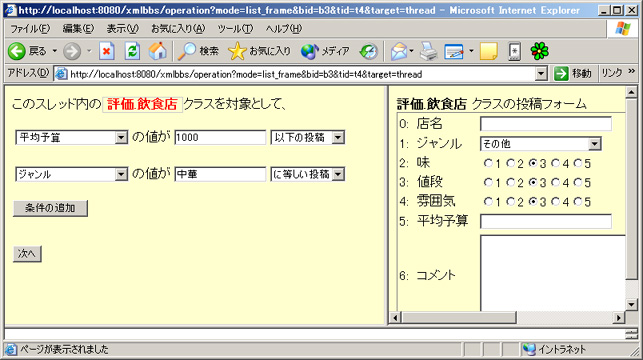Open the Media panel with the globe icon
The height and width of the screenshot is (360, 643).
[310, 51]
